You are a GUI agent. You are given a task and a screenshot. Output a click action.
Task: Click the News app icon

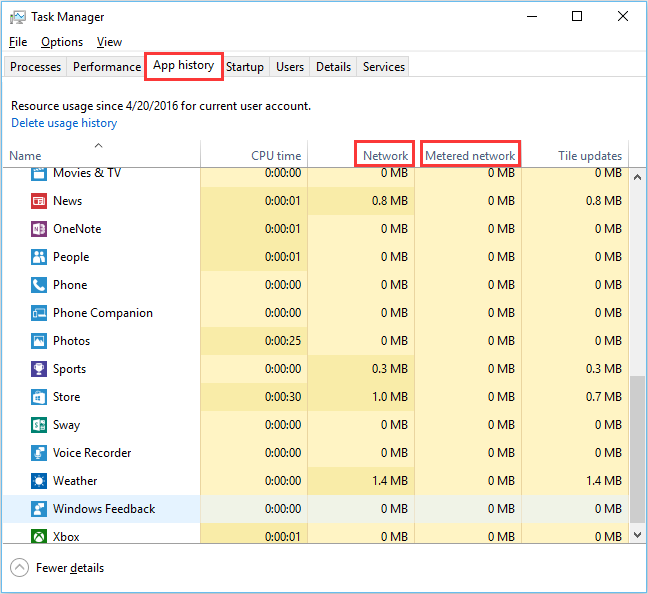39,201
